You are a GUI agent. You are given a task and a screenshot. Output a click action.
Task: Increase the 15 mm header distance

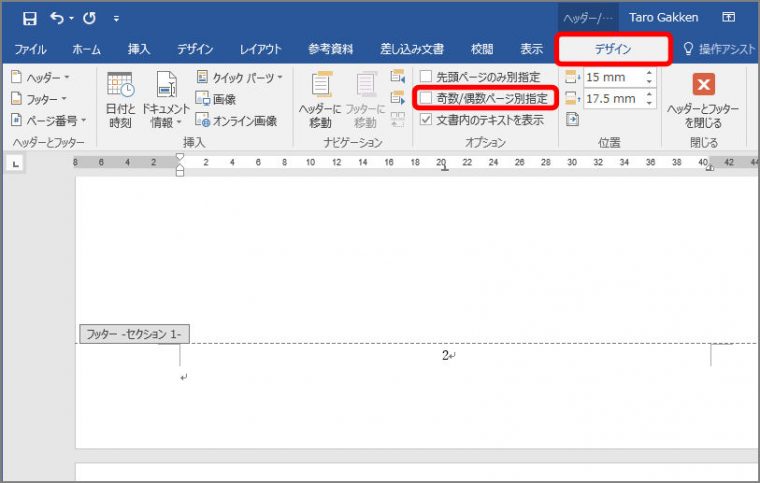point(649,73)
